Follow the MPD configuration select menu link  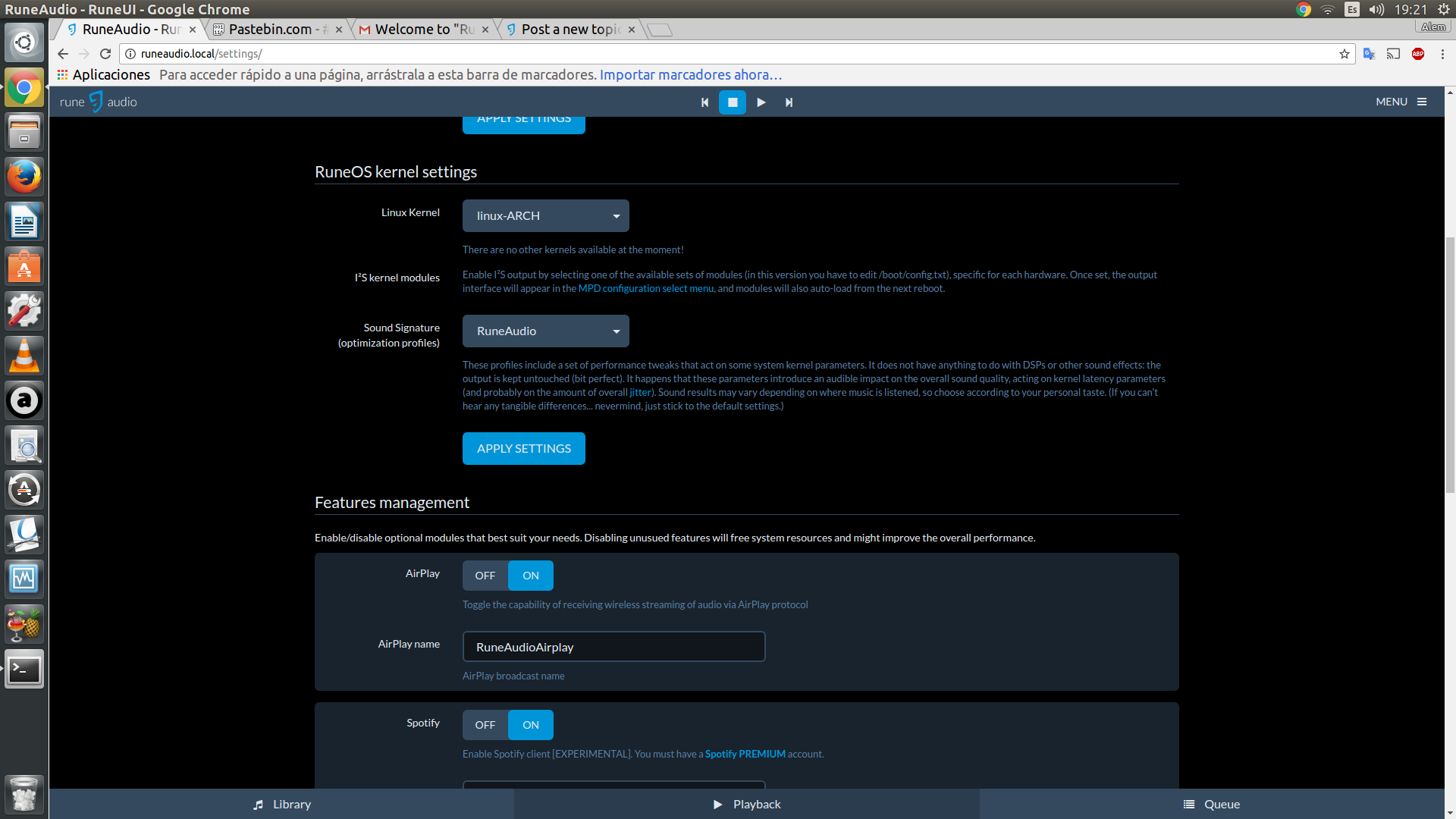[x=646, y=288]
